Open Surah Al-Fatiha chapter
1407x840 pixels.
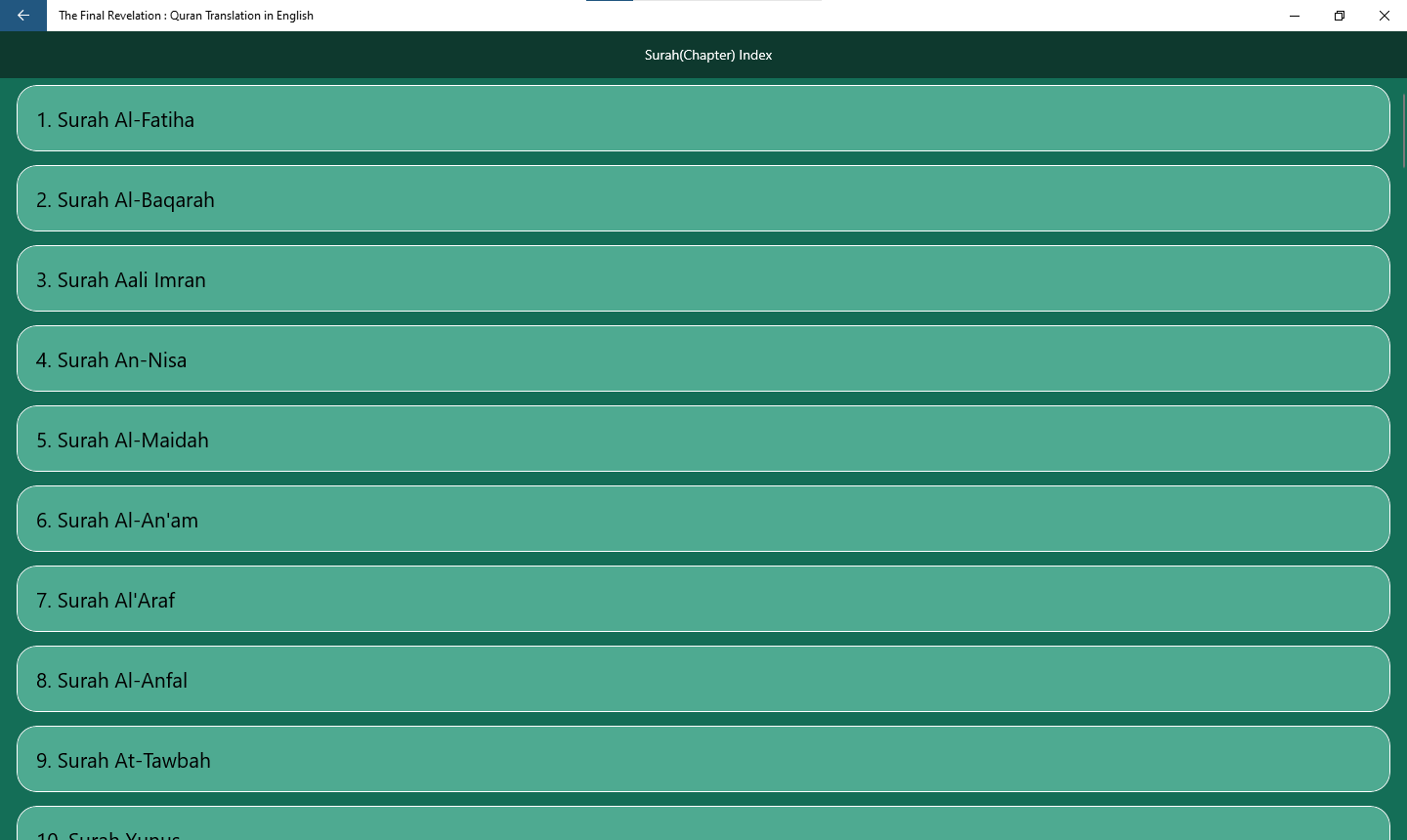703,118
